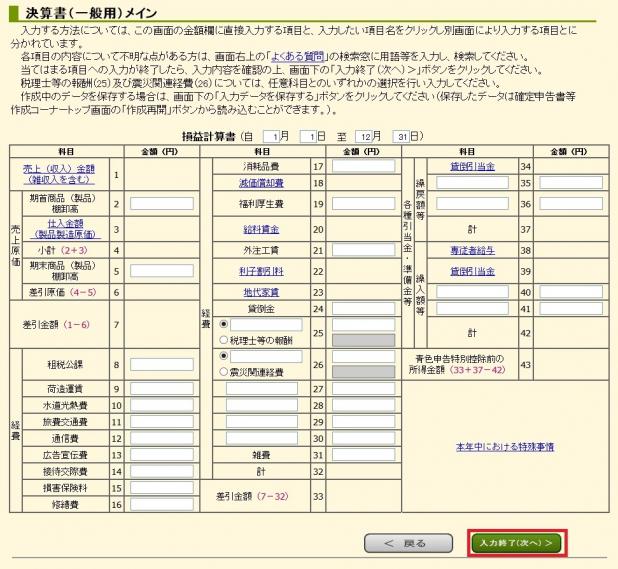Image resolution: width=618 pixels, height=569 pixels.
Task: Open the 地代家賃 link
Action: [x=260, y=292]
